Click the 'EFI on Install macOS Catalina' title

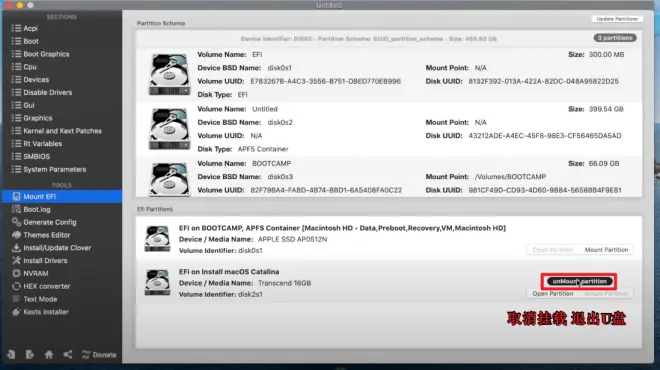pyautogui.click(x=229, y=272)
